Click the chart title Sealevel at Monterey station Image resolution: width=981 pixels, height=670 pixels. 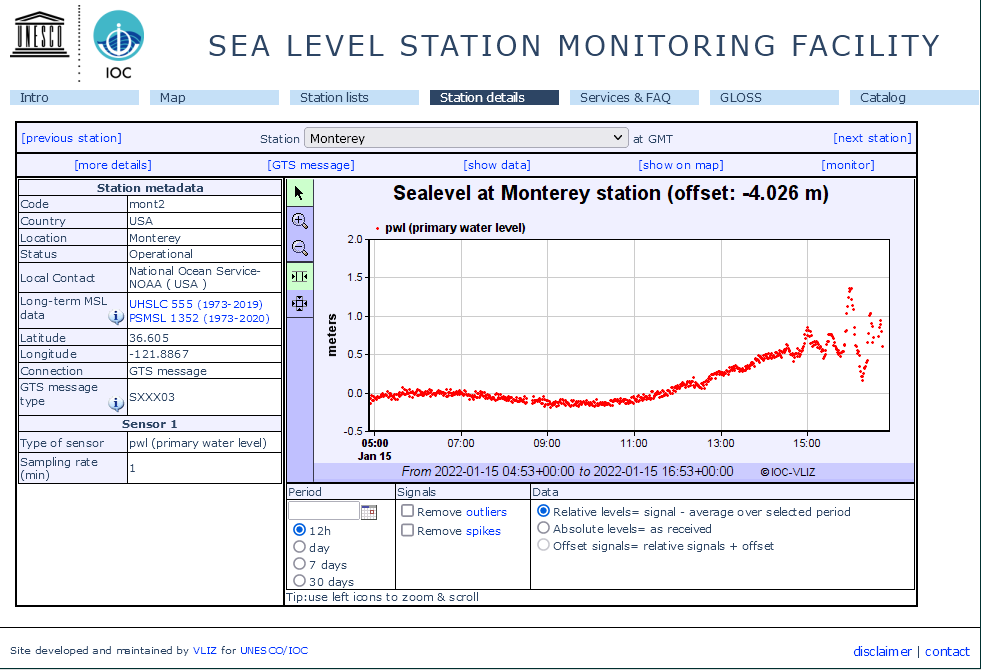click(611, 193)
